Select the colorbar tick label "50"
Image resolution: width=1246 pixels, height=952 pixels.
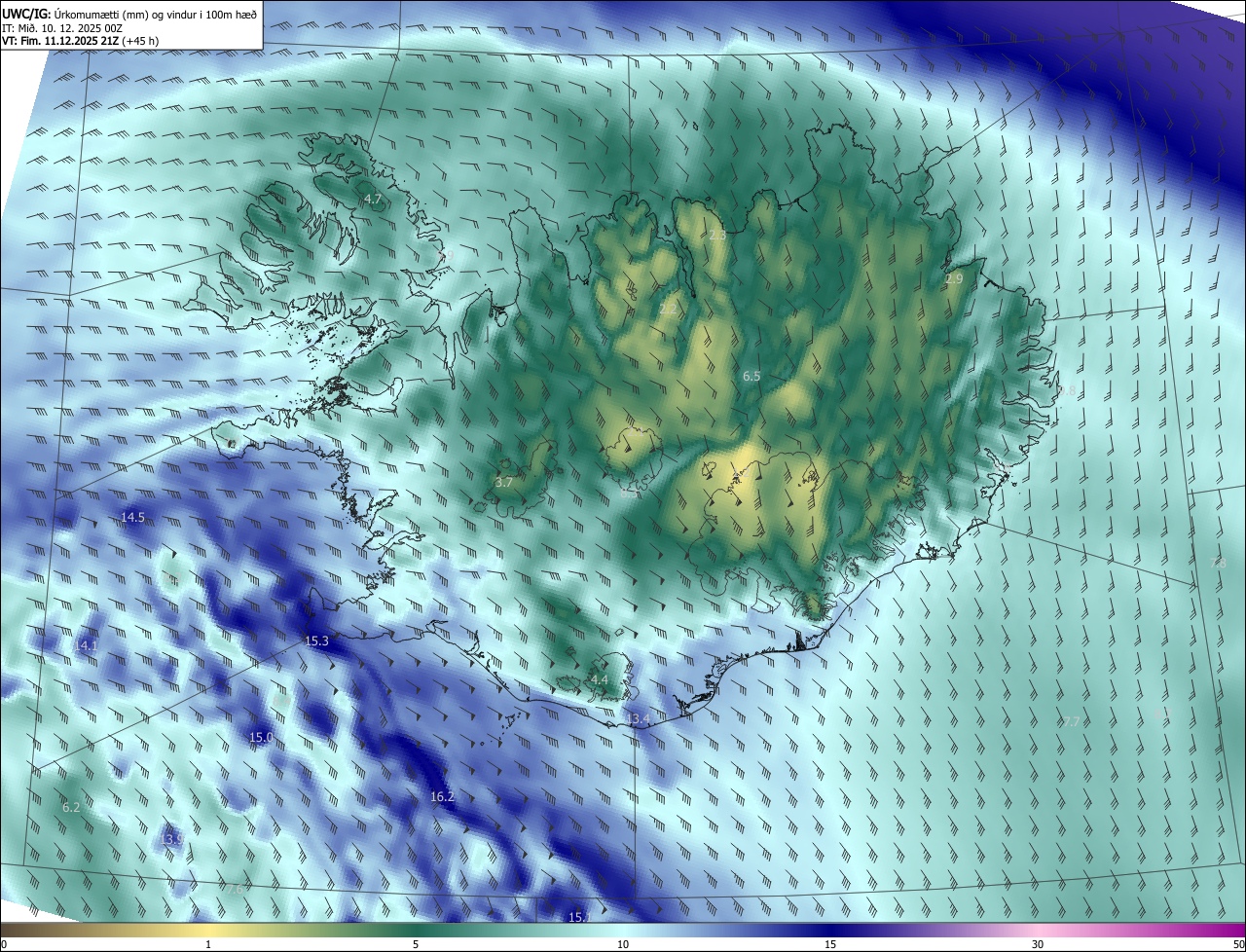1238,944
